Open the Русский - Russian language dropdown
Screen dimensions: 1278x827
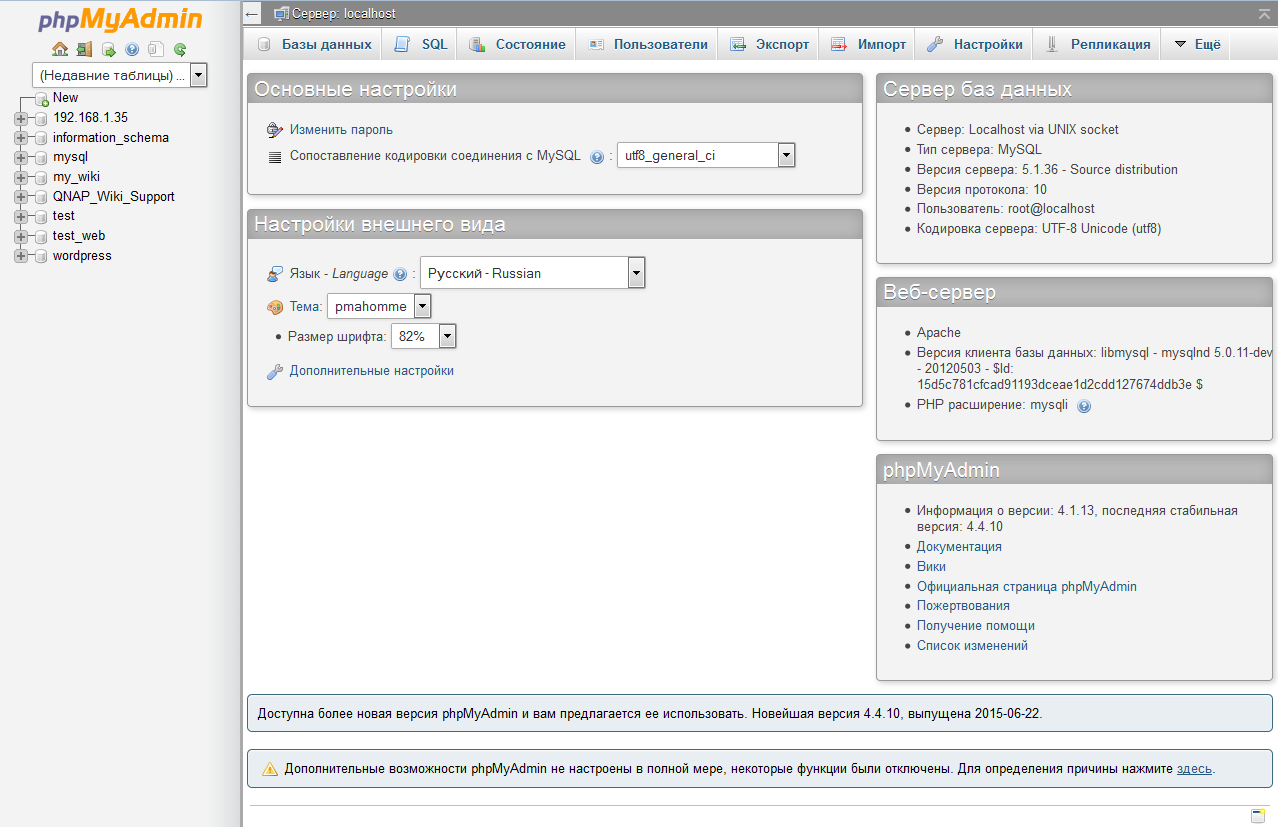tap(532, 273)
